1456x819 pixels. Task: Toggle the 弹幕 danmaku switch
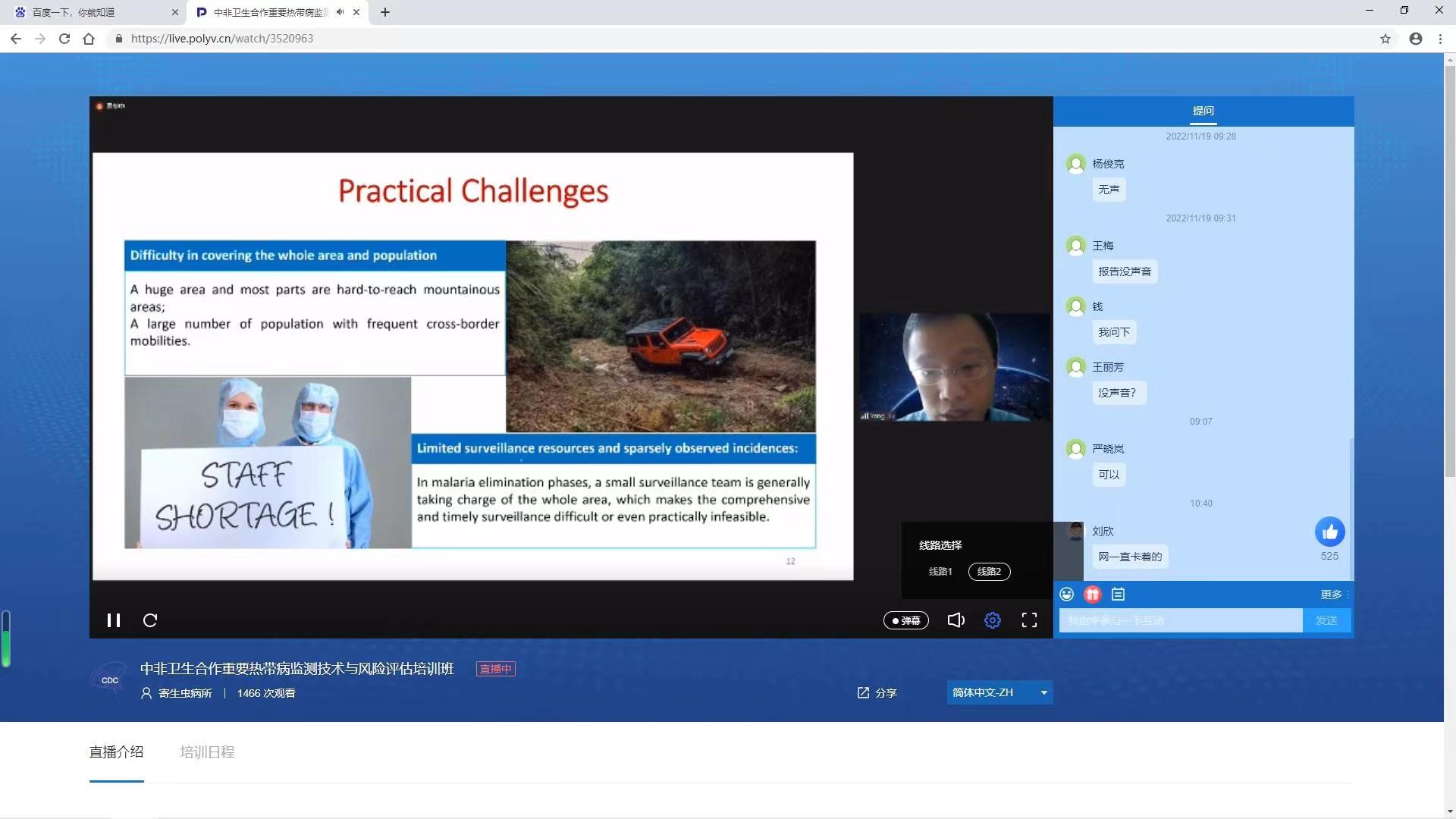tap(905, 620)
